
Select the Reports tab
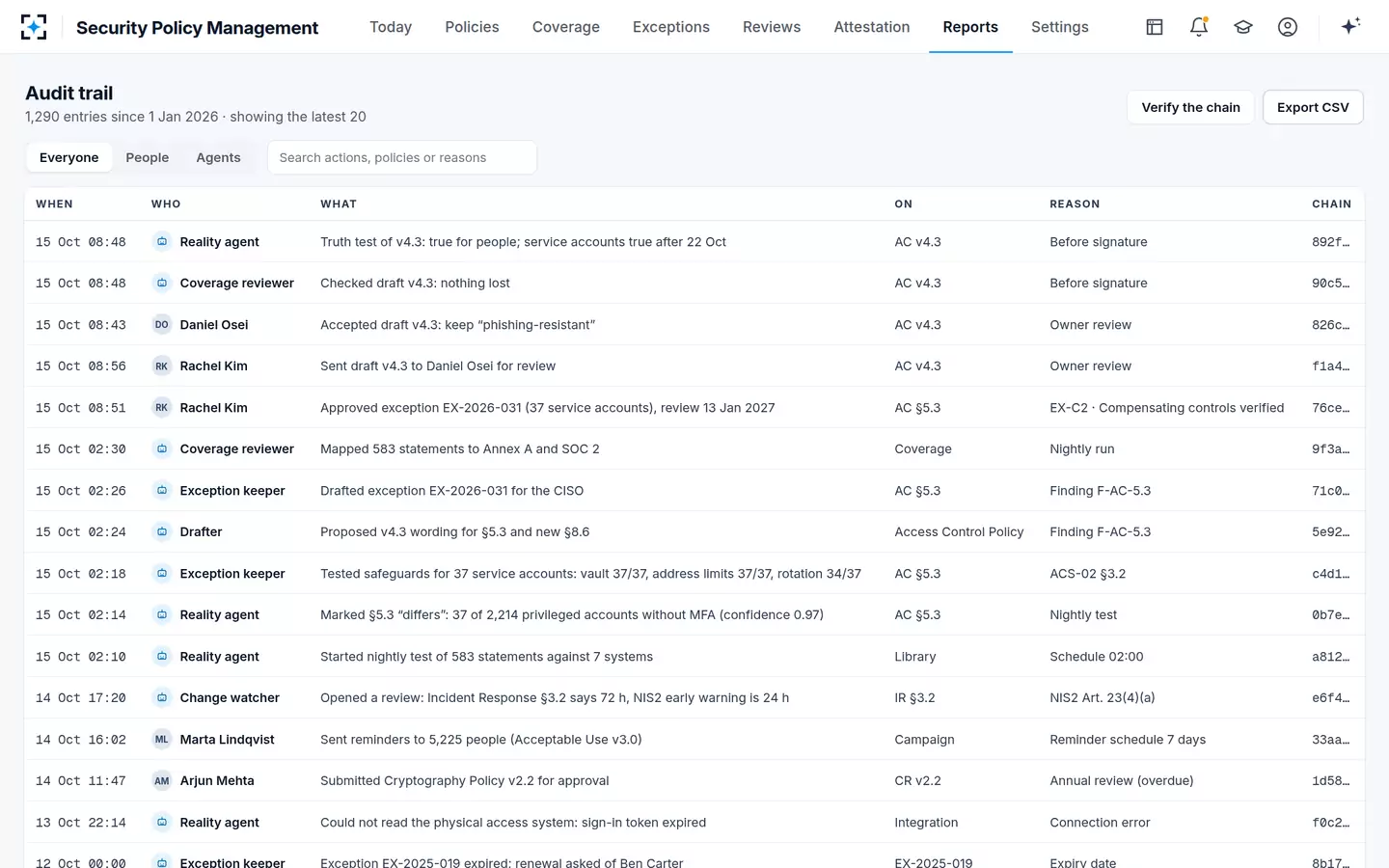click(970, 27)
